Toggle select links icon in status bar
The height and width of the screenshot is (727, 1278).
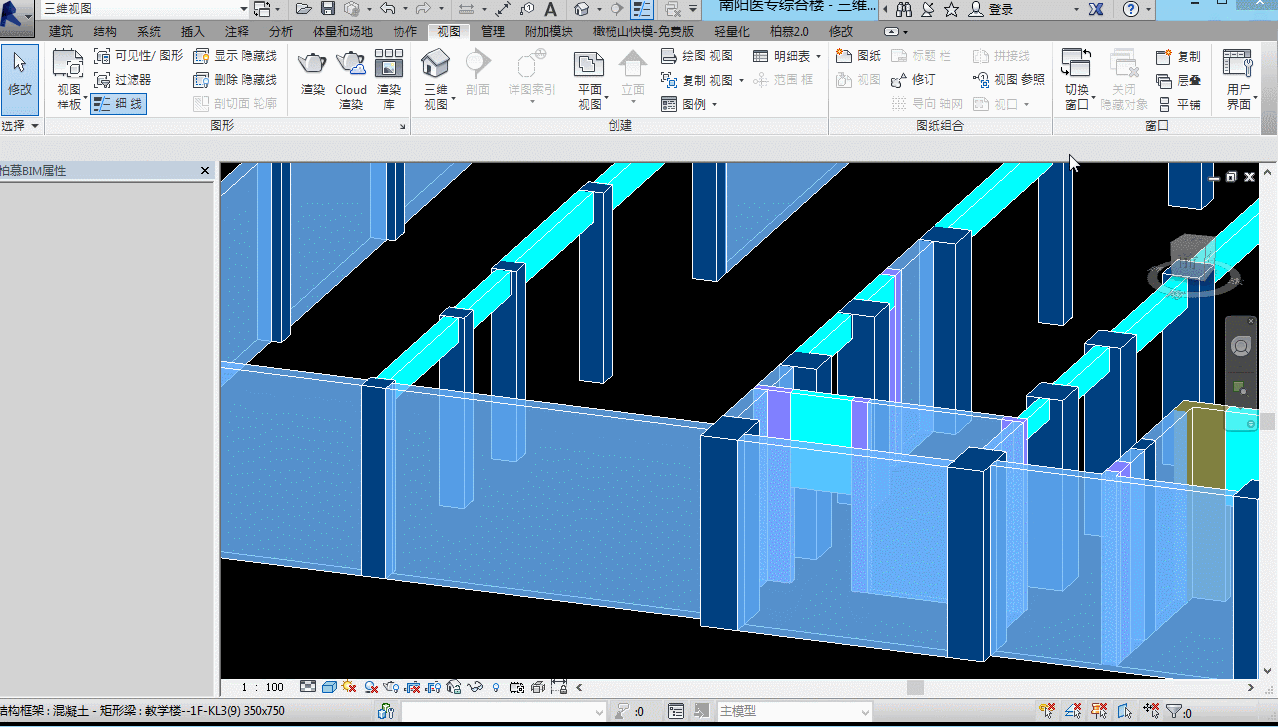(1047, 712)
